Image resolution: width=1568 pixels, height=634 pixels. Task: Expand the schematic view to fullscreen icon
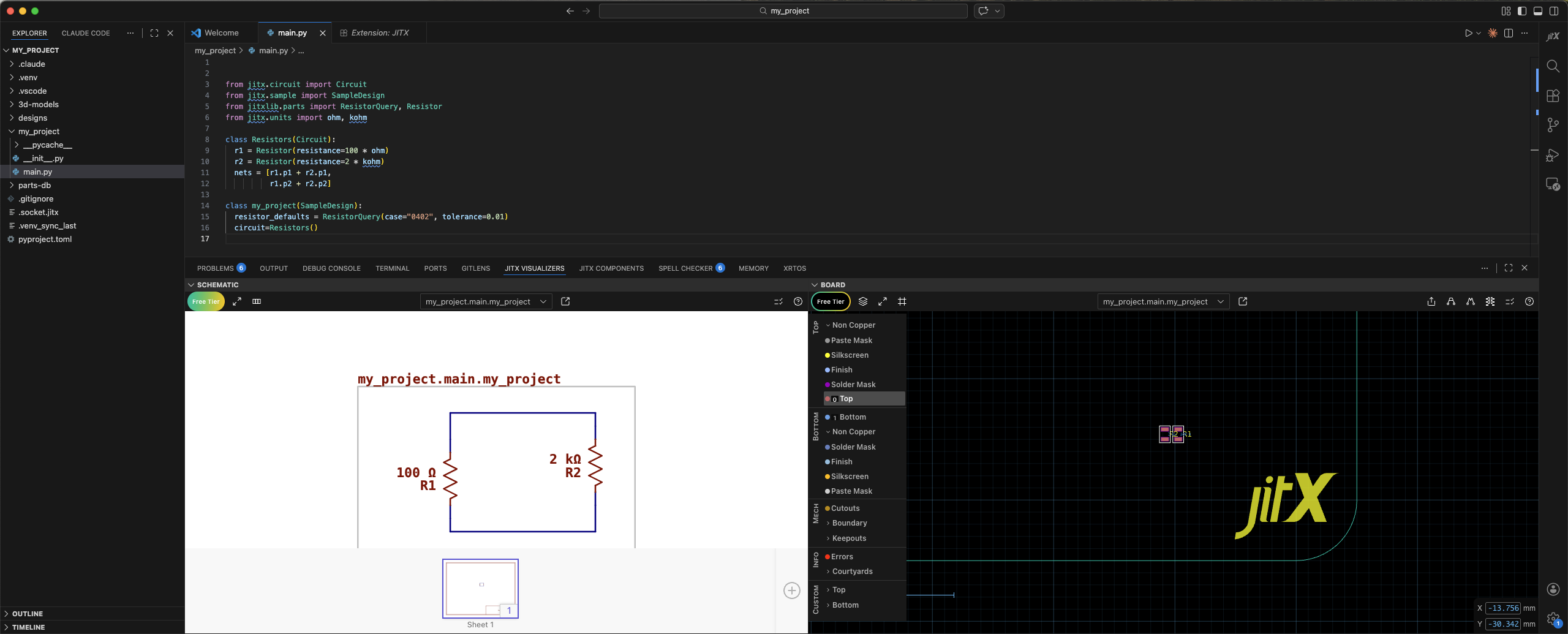[x=236, y=301]
